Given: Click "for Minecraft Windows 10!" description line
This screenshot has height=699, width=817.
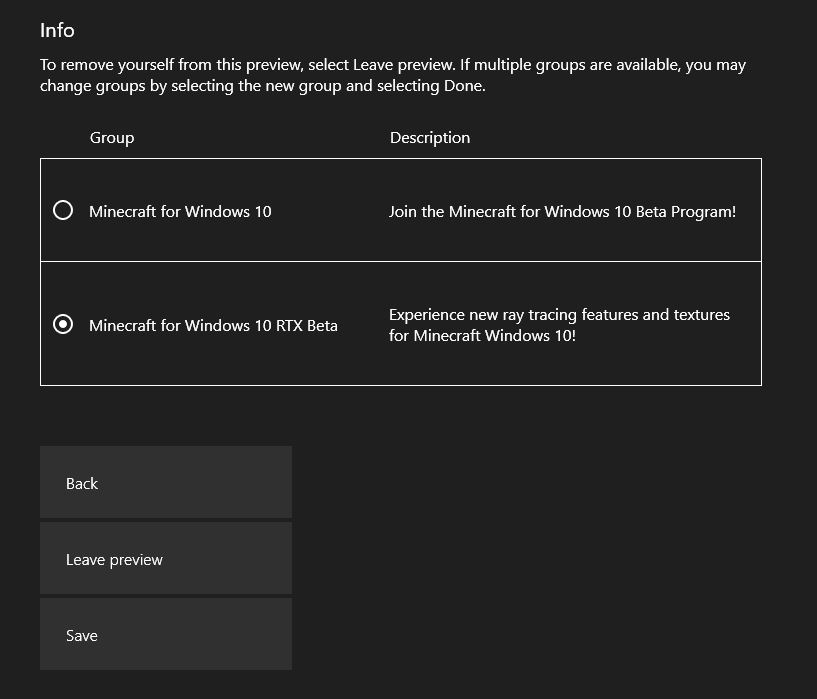Looking at the screenshot, I should [482, 336].
